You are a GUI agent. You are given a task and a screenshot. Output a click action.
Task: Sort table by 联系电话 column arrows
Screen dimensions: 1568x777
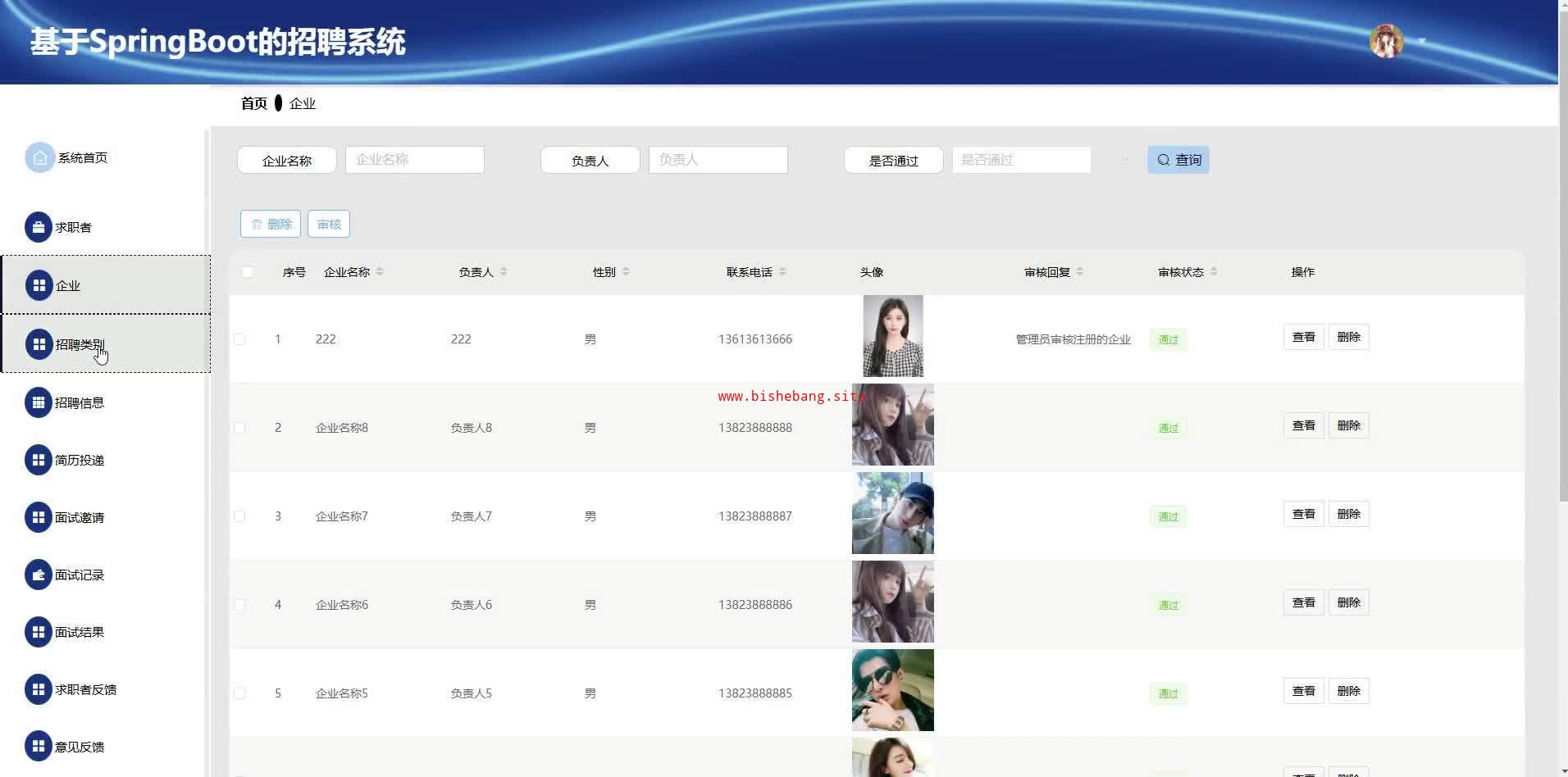[782, 272]
